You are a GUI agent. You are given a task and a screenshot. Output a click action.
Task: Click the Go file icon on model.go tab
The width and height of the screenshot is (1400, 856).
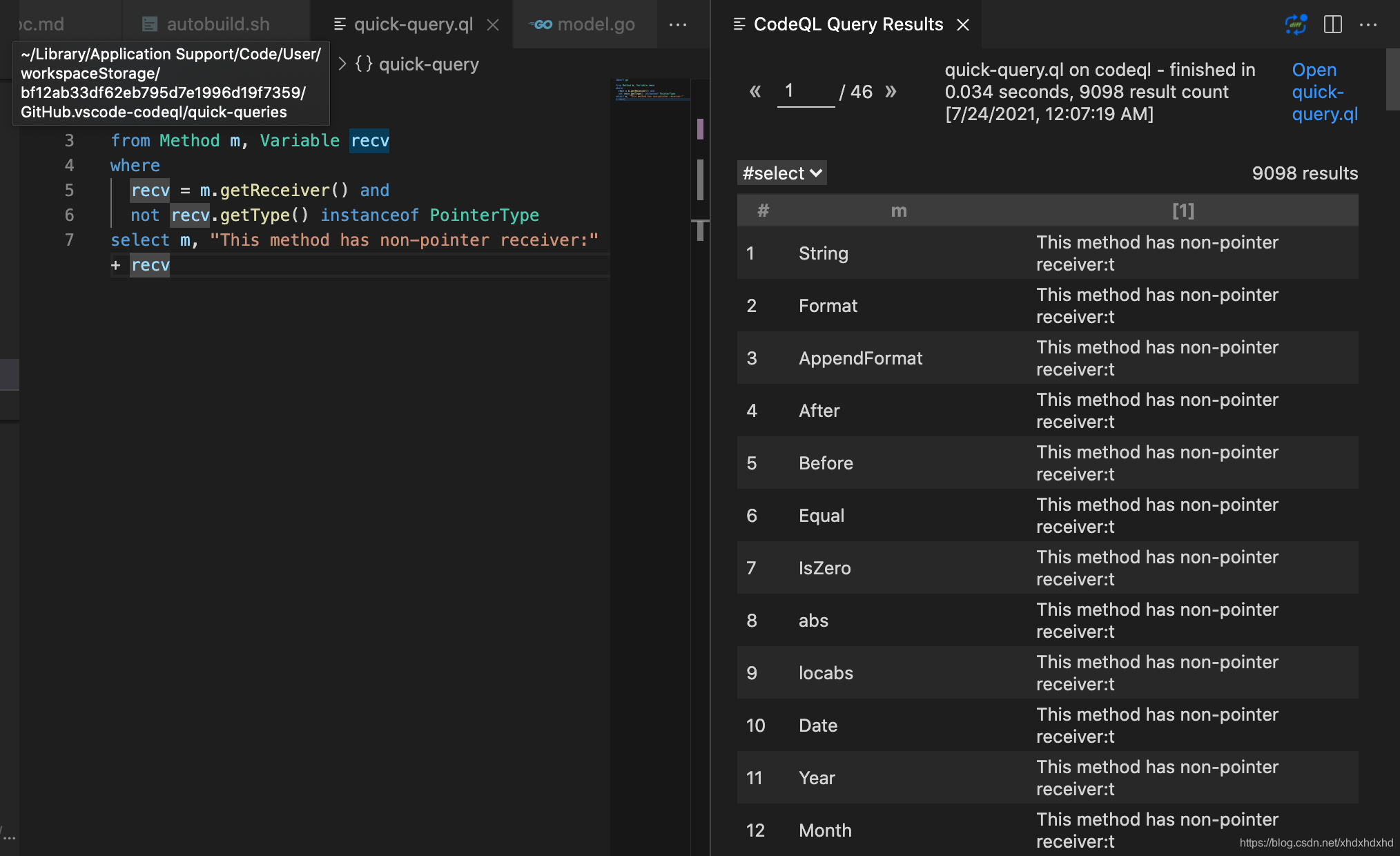pos(541,24)
